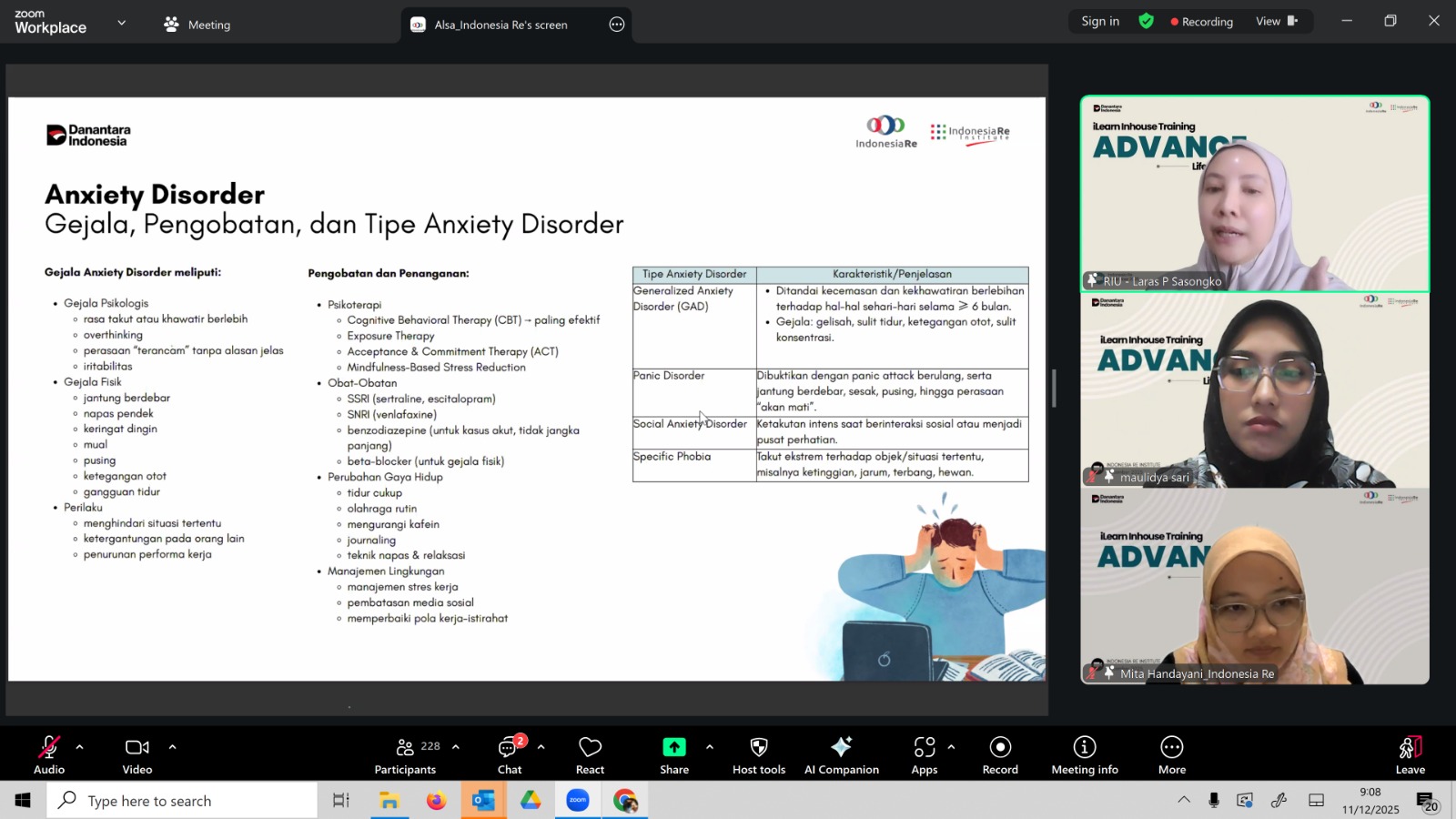Expand the share options arrow next to Share
Image resolution: width=1456 pixels, height=819 pixels.
(710, 747)
